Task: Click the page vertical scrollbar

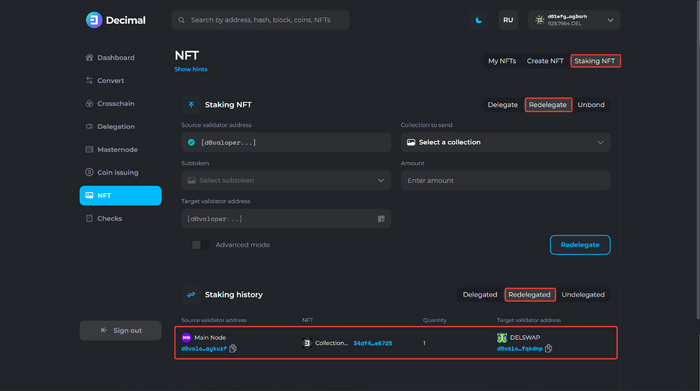Action: 698,160
